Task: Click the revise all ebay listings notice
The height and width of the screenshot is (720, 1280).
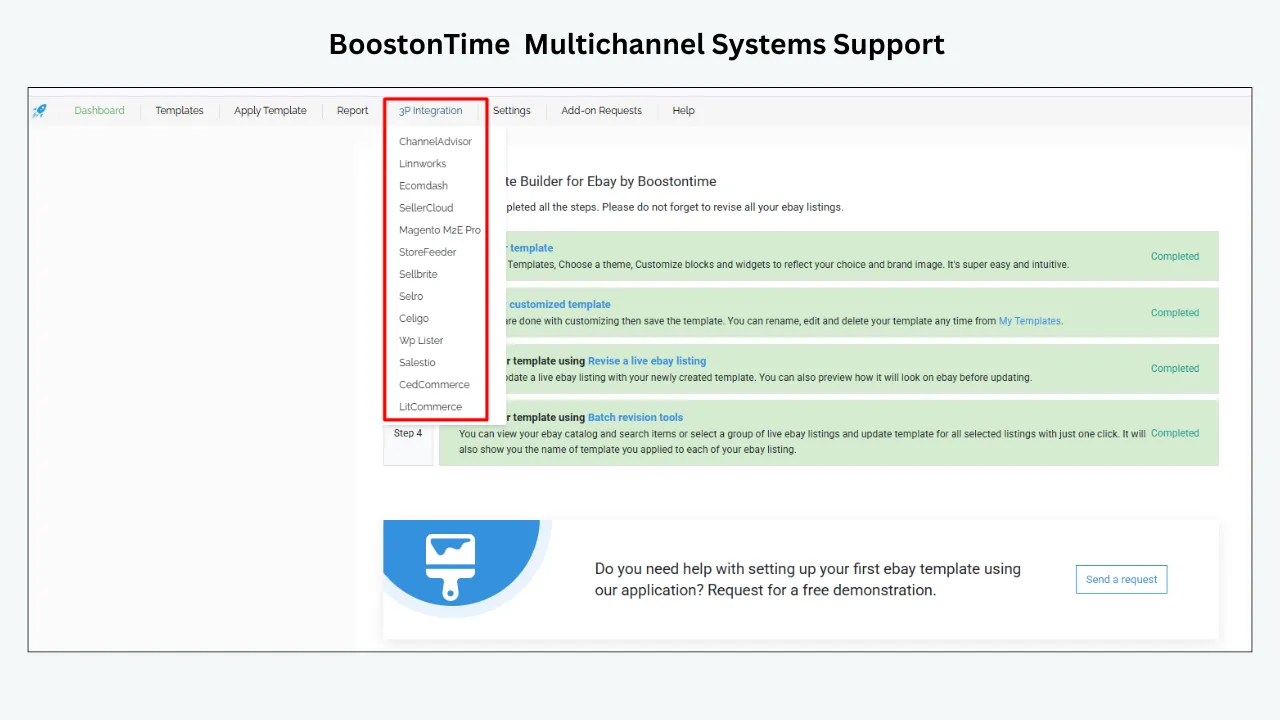Action: click(x=675, y=207)
